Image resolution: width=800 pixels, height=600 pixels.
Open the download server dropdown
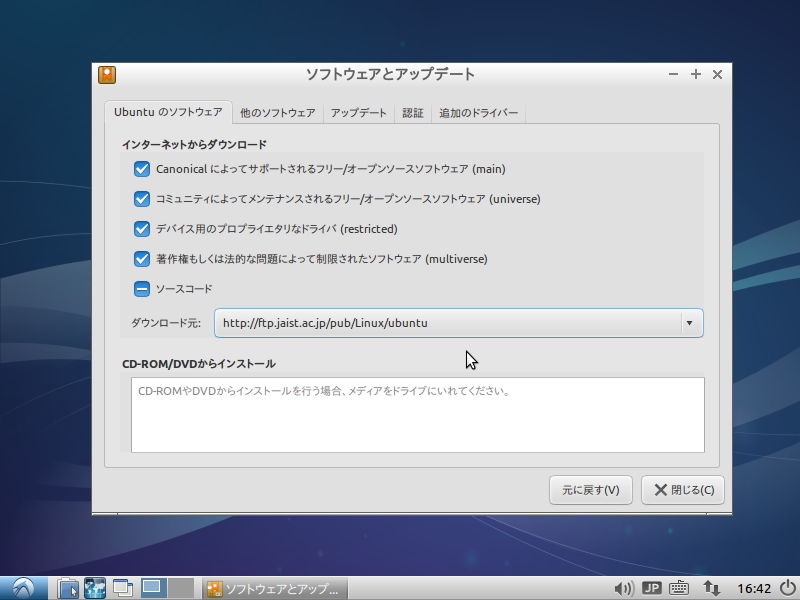click(x=689, y=323)
